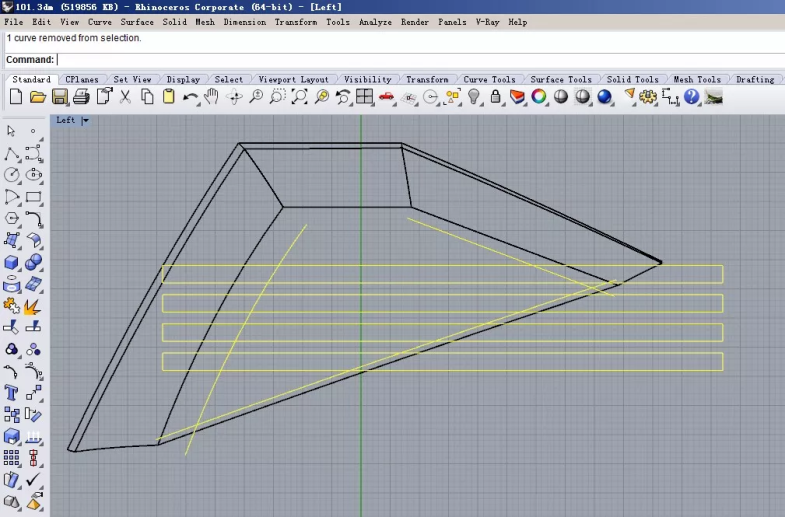Image resolution: width=785 pixels, height=517 pixels.
Task: Click the Left viewport title label
Action: click(x=66, y=121)
